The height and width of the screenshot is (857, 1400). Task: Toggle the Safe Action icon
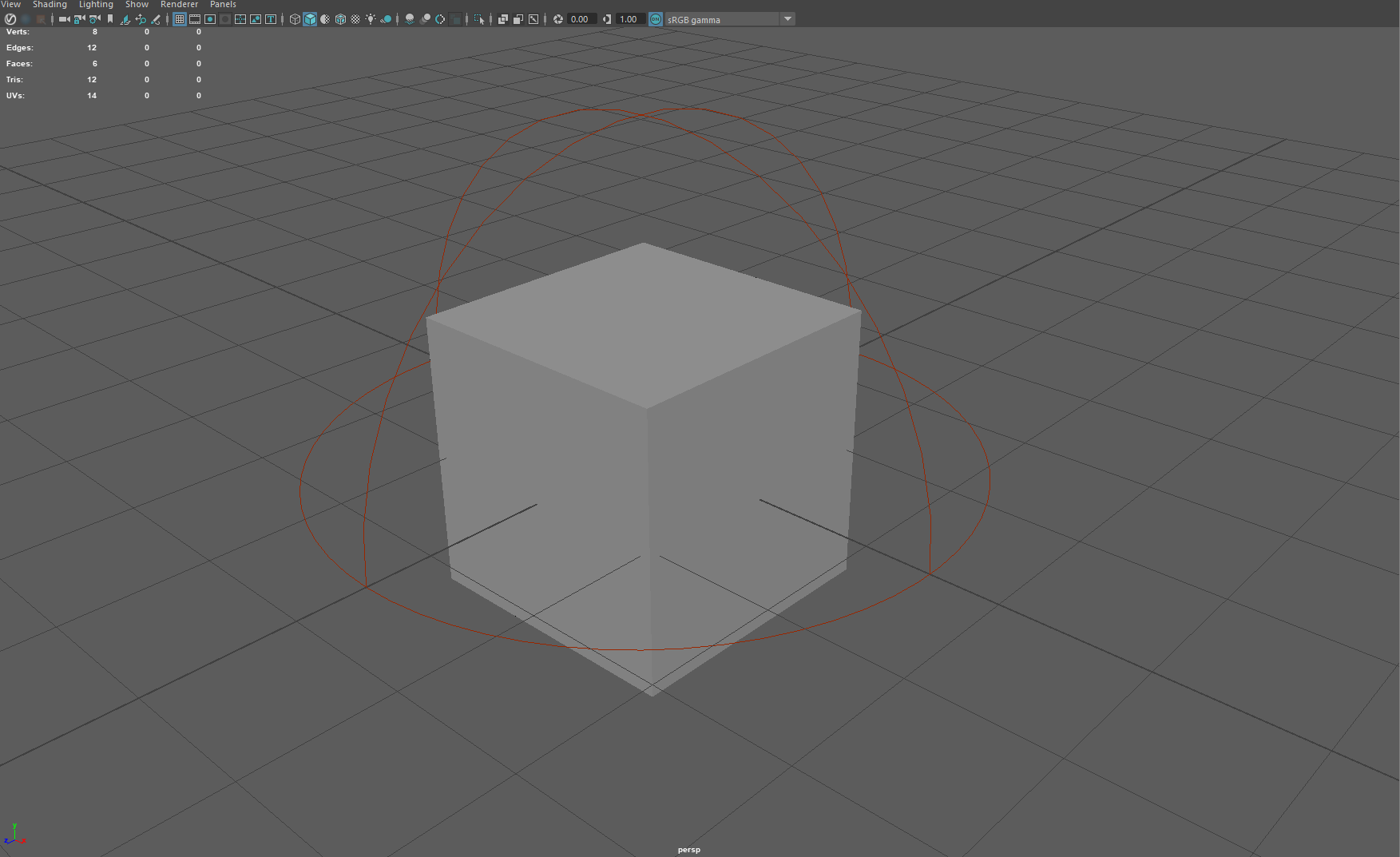[x=256, y=19]
